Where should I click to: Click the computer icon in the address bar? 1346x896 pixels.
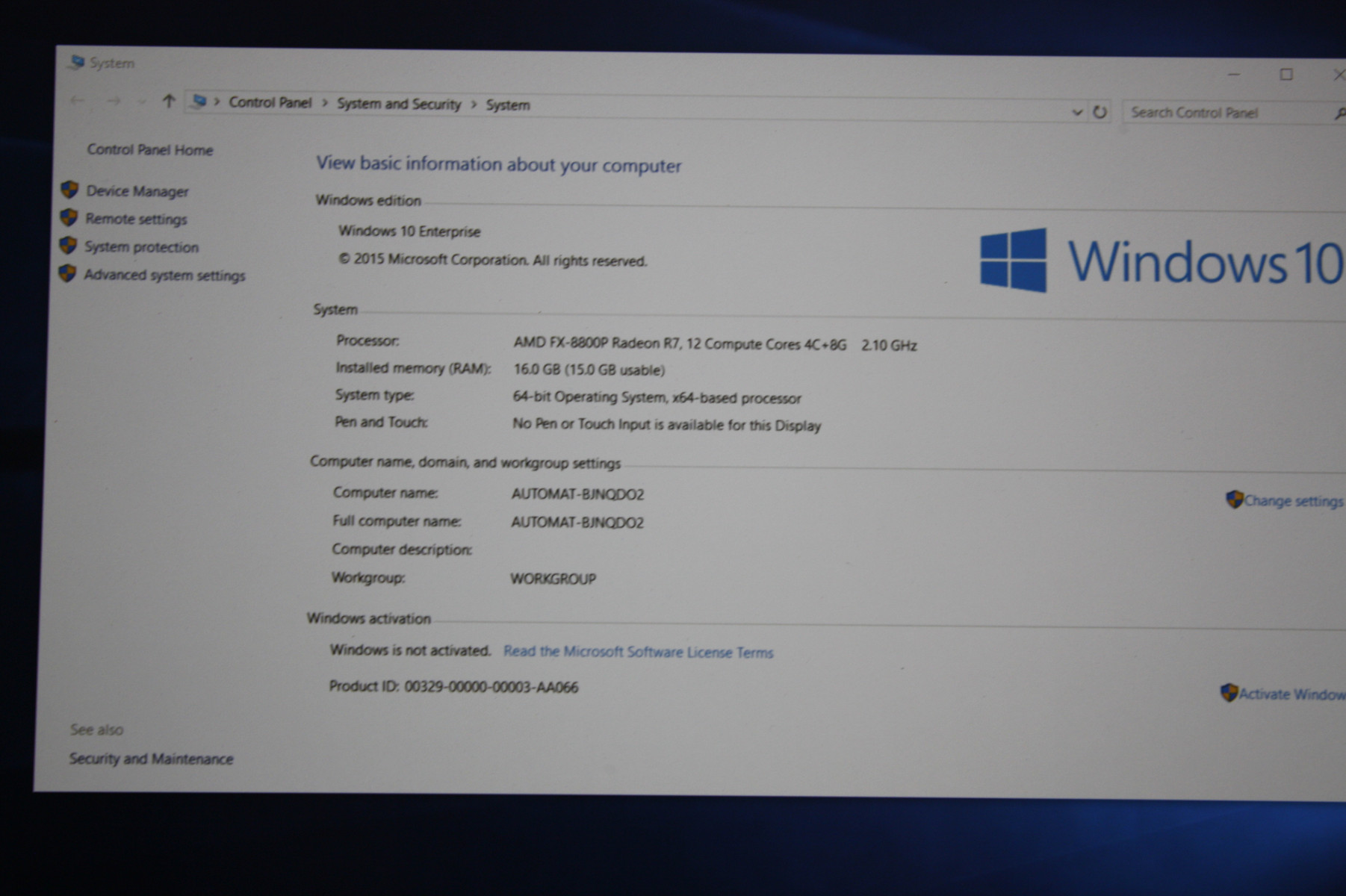coord(199,101)
